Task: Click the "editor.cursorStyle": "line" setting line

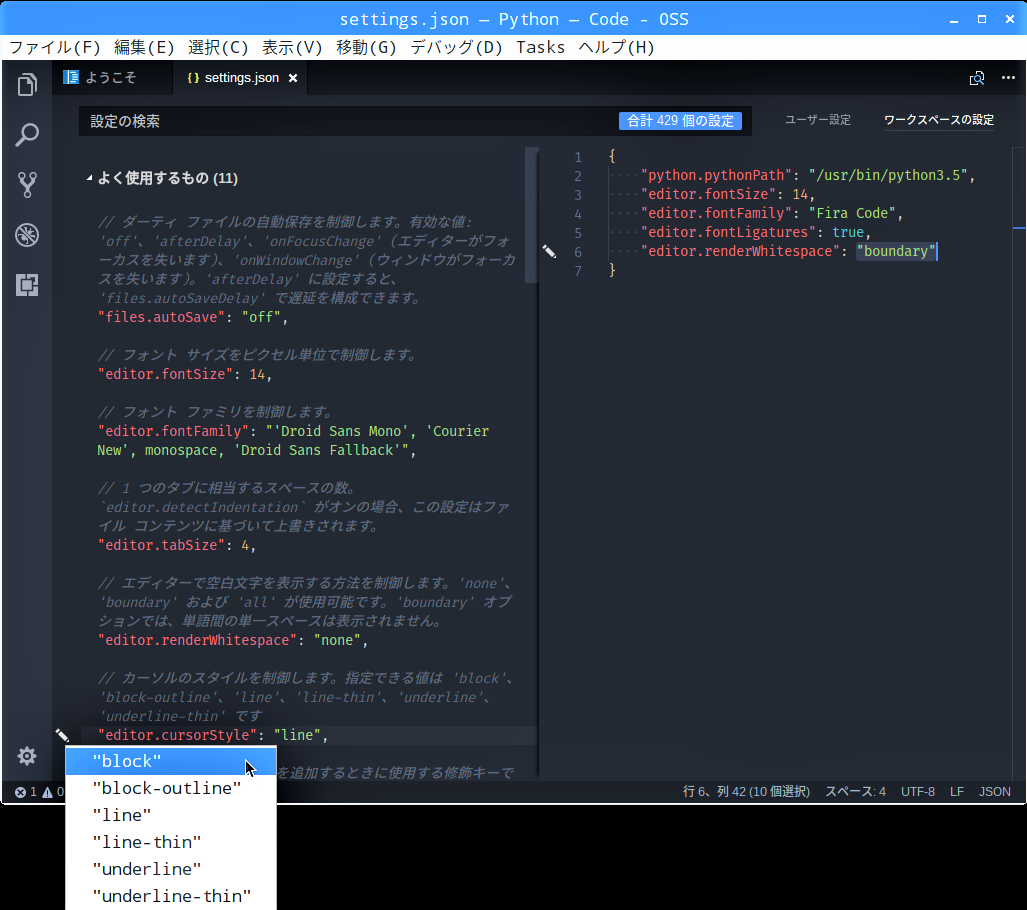Action: 213,735
